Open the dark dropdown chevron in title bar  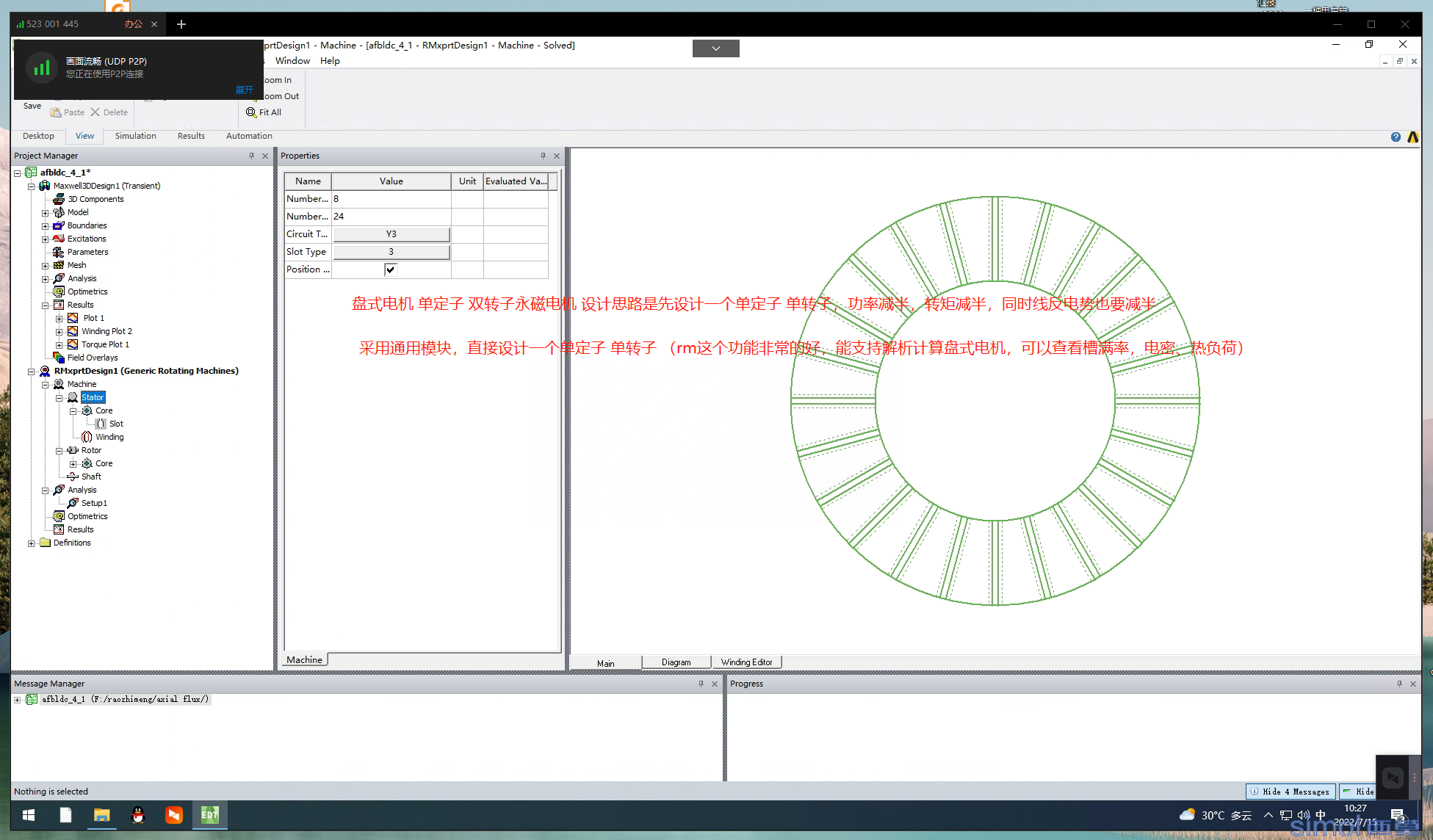[x=715, y=48]
